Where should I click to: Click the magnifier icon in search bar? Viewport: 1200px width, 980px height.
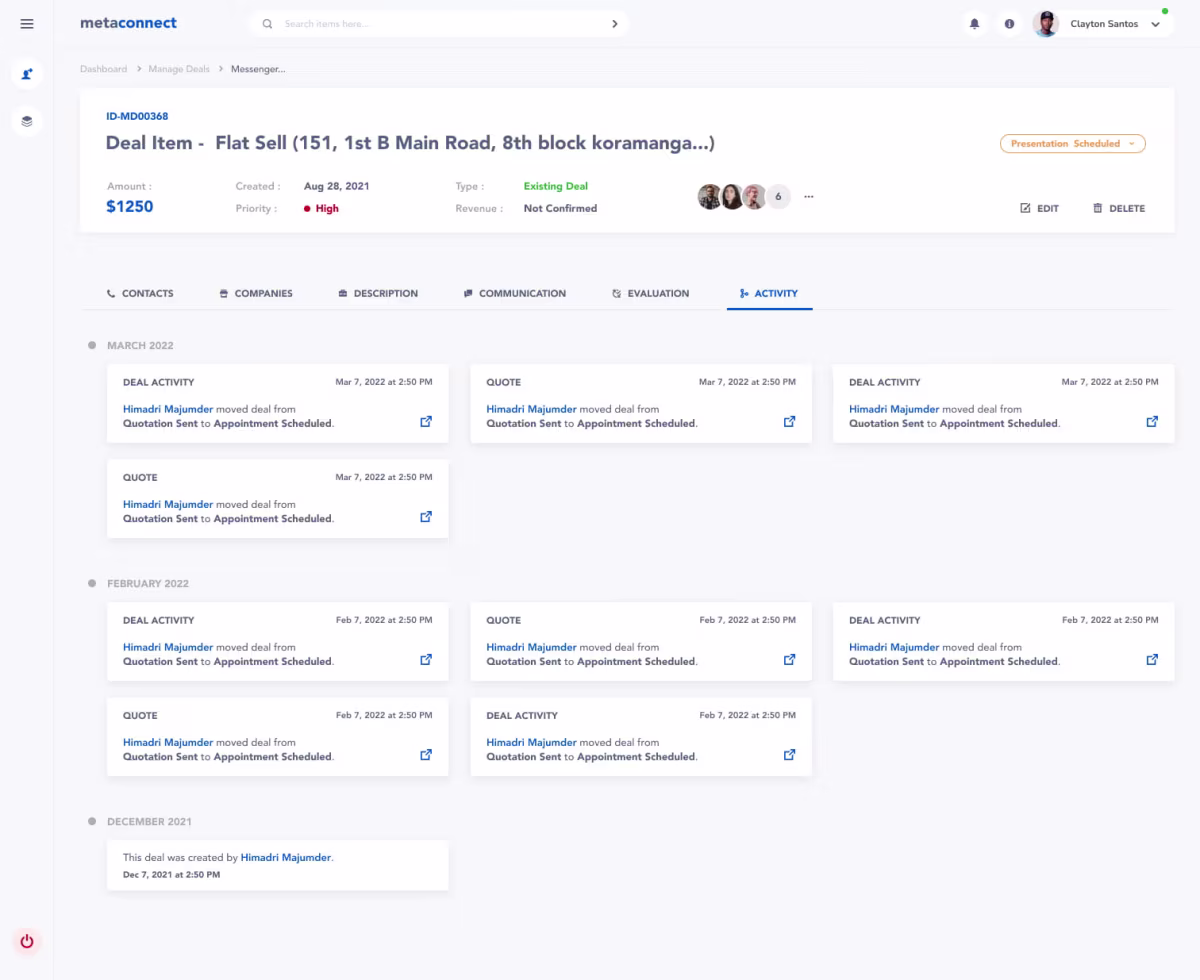pos(267,24)
